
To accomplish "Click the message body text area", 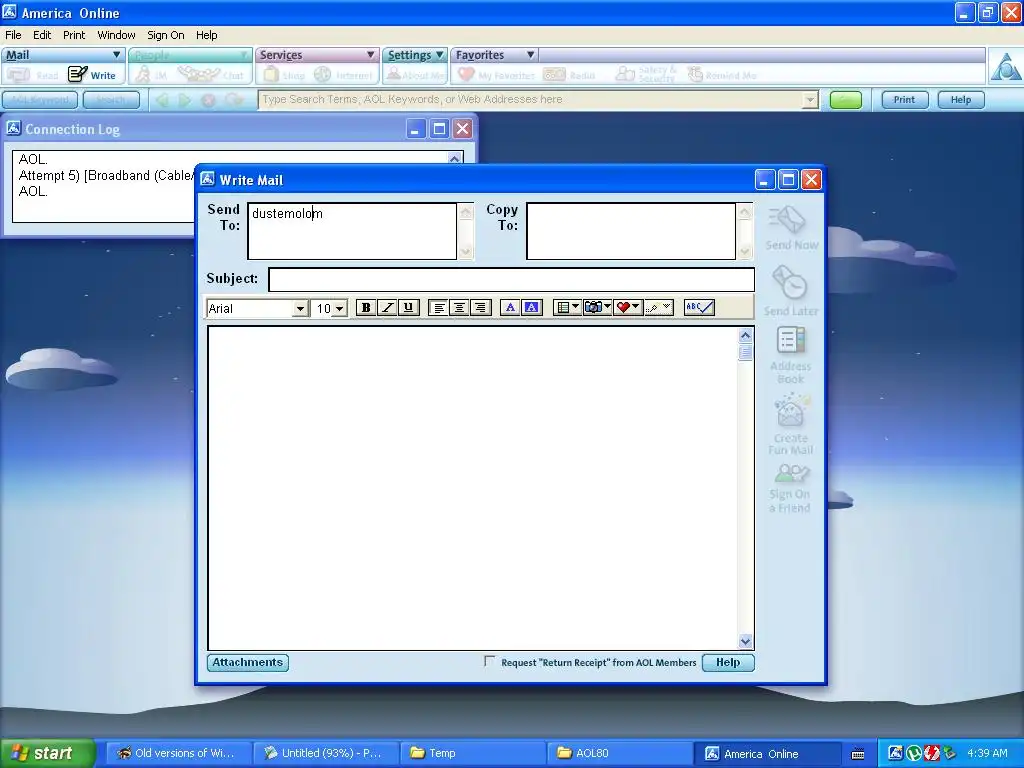I will tap(473, 488).
